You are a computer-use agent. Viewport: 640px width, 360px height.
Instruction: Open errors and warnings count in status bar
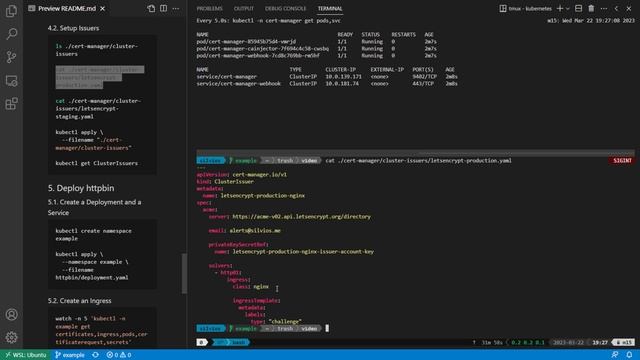click(x=119, y=355)
